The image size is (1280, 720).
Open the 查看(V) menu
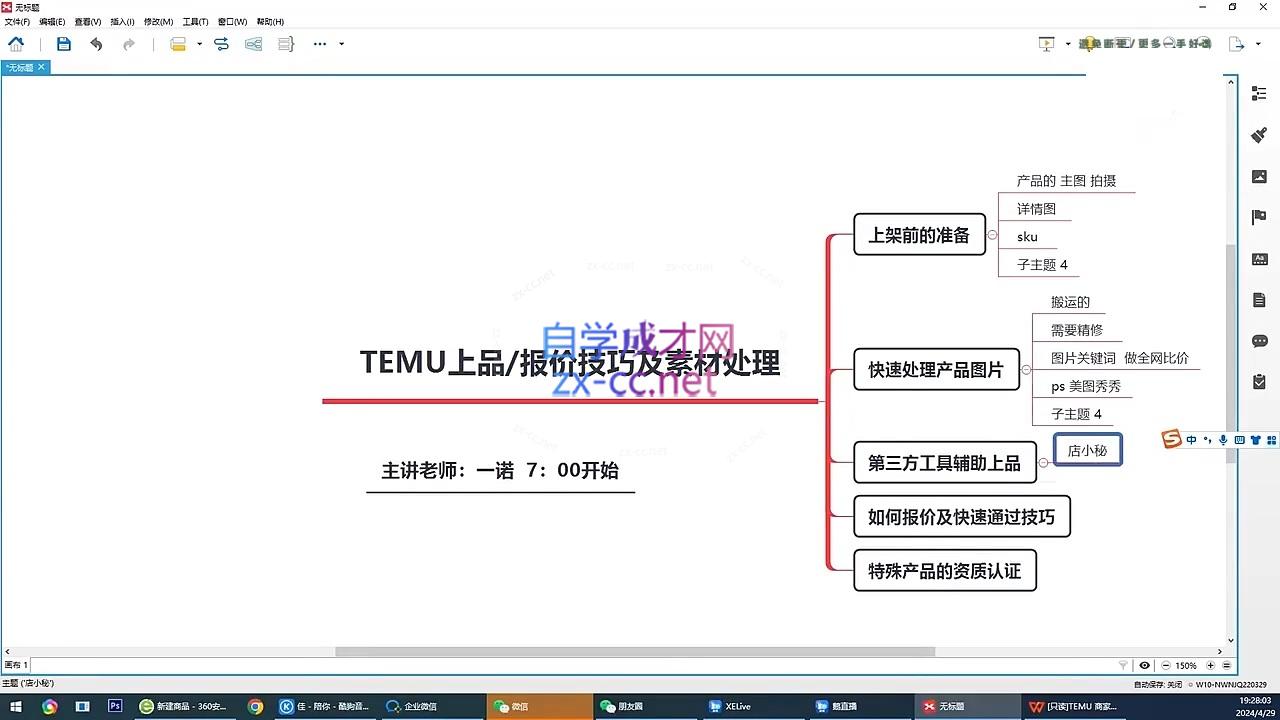pyautogui.click(x=88, y=21)
